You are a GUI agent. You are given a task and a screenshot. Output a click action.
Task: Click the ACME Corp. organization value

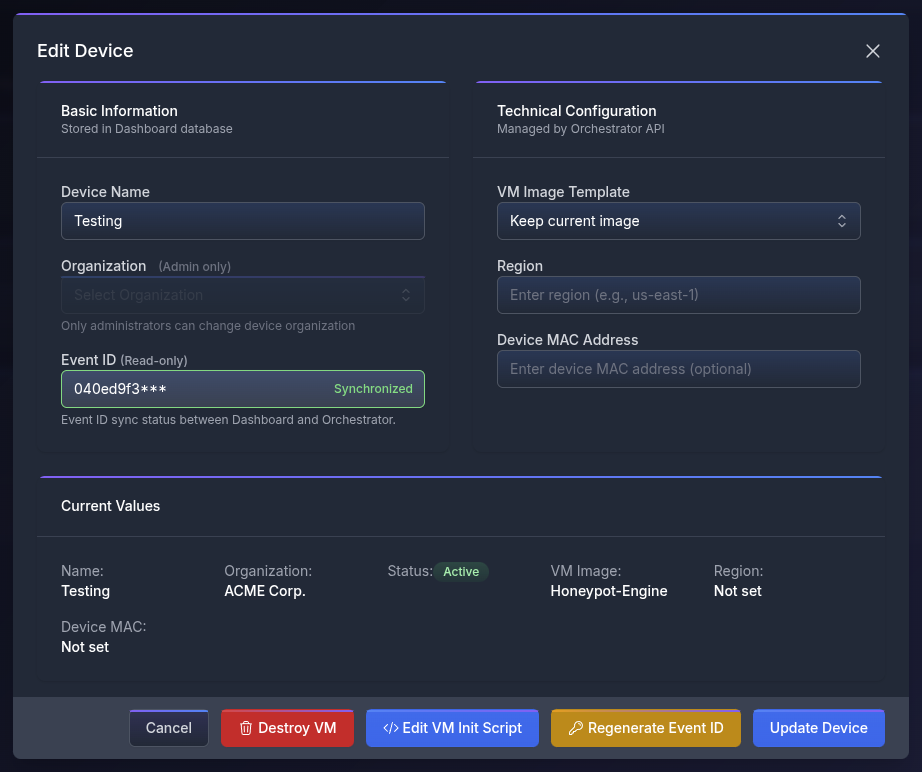pyautogui.click(x=264, y=591)
